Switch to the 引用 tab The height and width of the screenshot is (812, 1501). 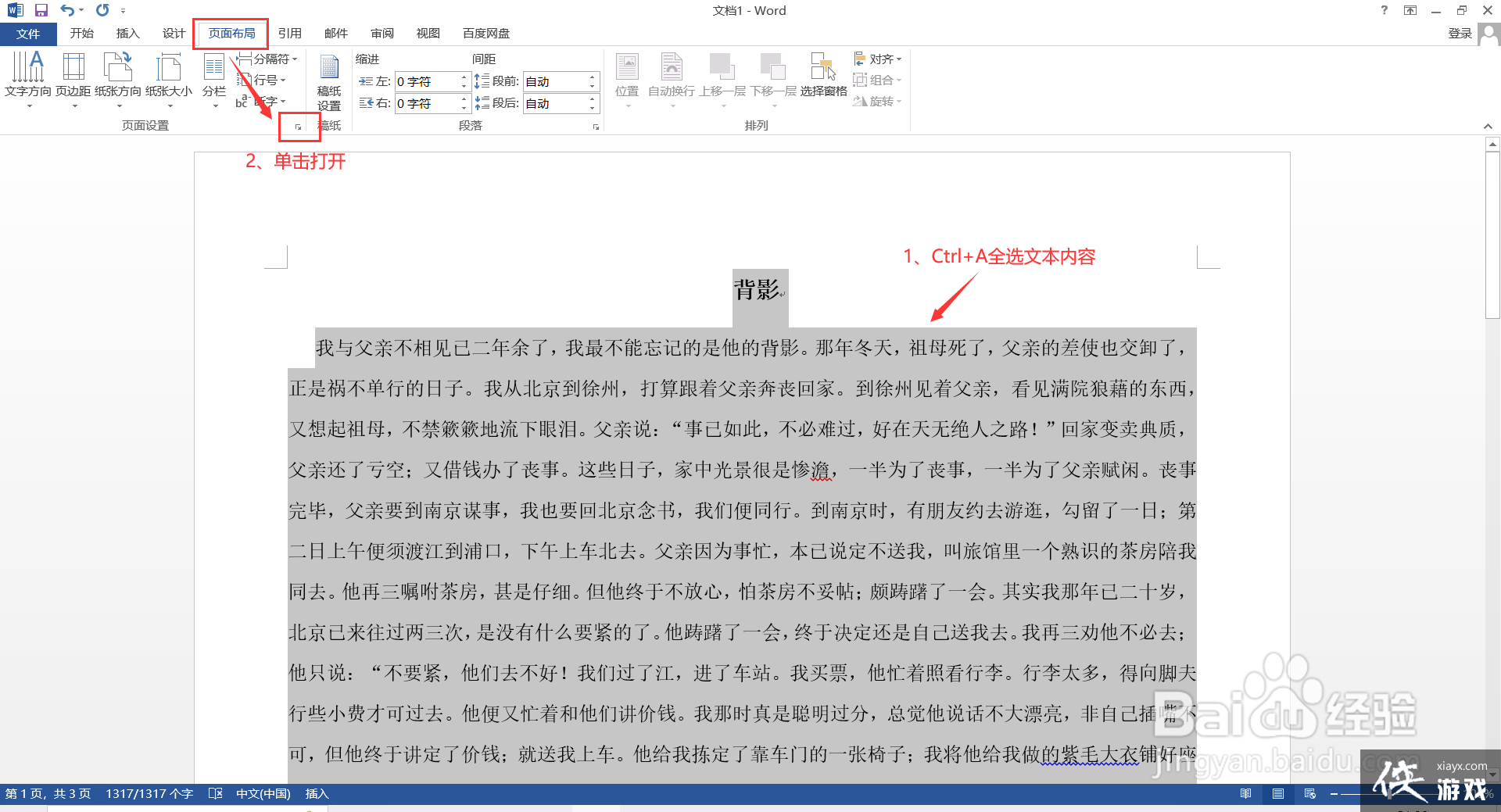(x=290, y=34)
